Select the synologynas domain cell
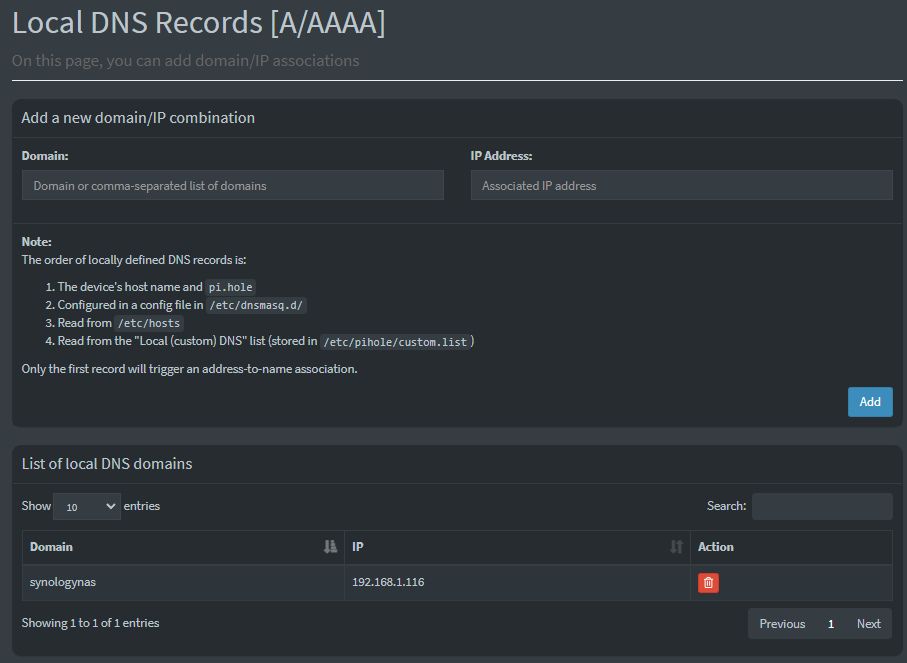This screenshot has width=907, height=663. [x=63, y=583]
